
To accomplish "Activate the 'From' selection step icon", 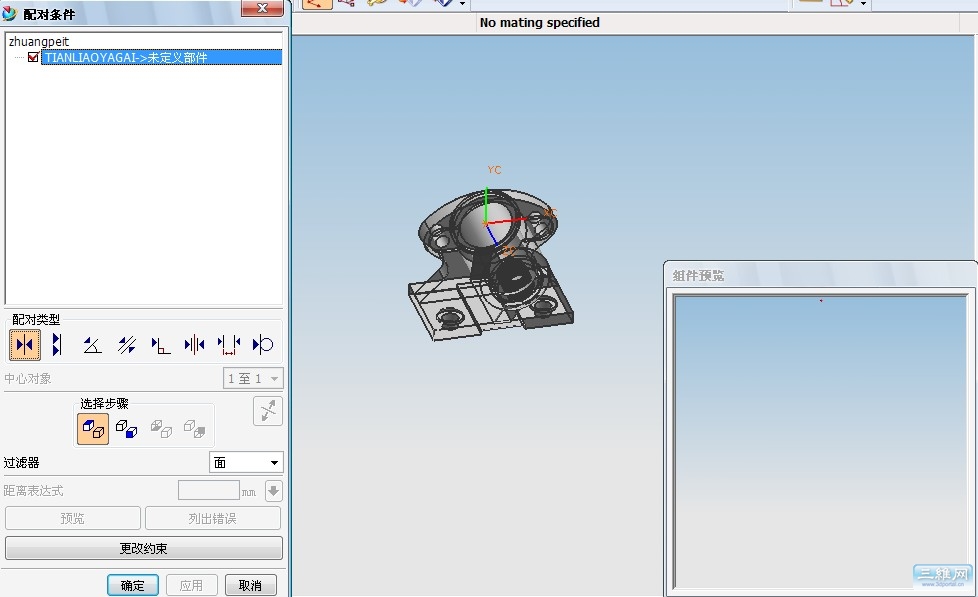I will tap(93, 429).
